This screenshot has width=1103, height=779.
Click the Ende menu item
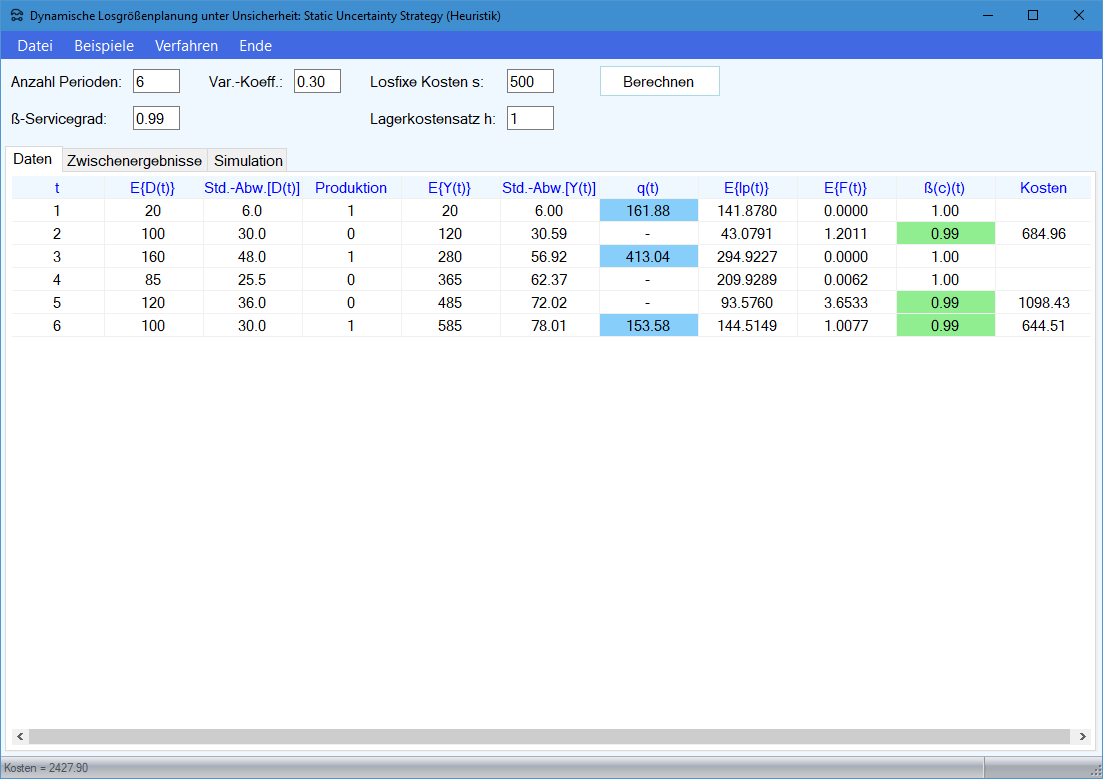(255, 46)
